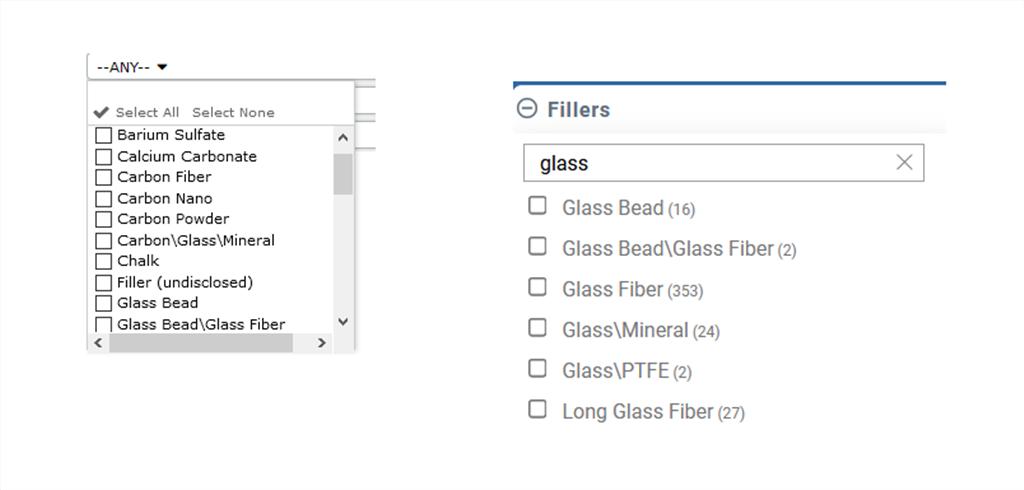Check the Calcium Carbonate option
This screenshot has width=1024, height=490.
point(103,157)
